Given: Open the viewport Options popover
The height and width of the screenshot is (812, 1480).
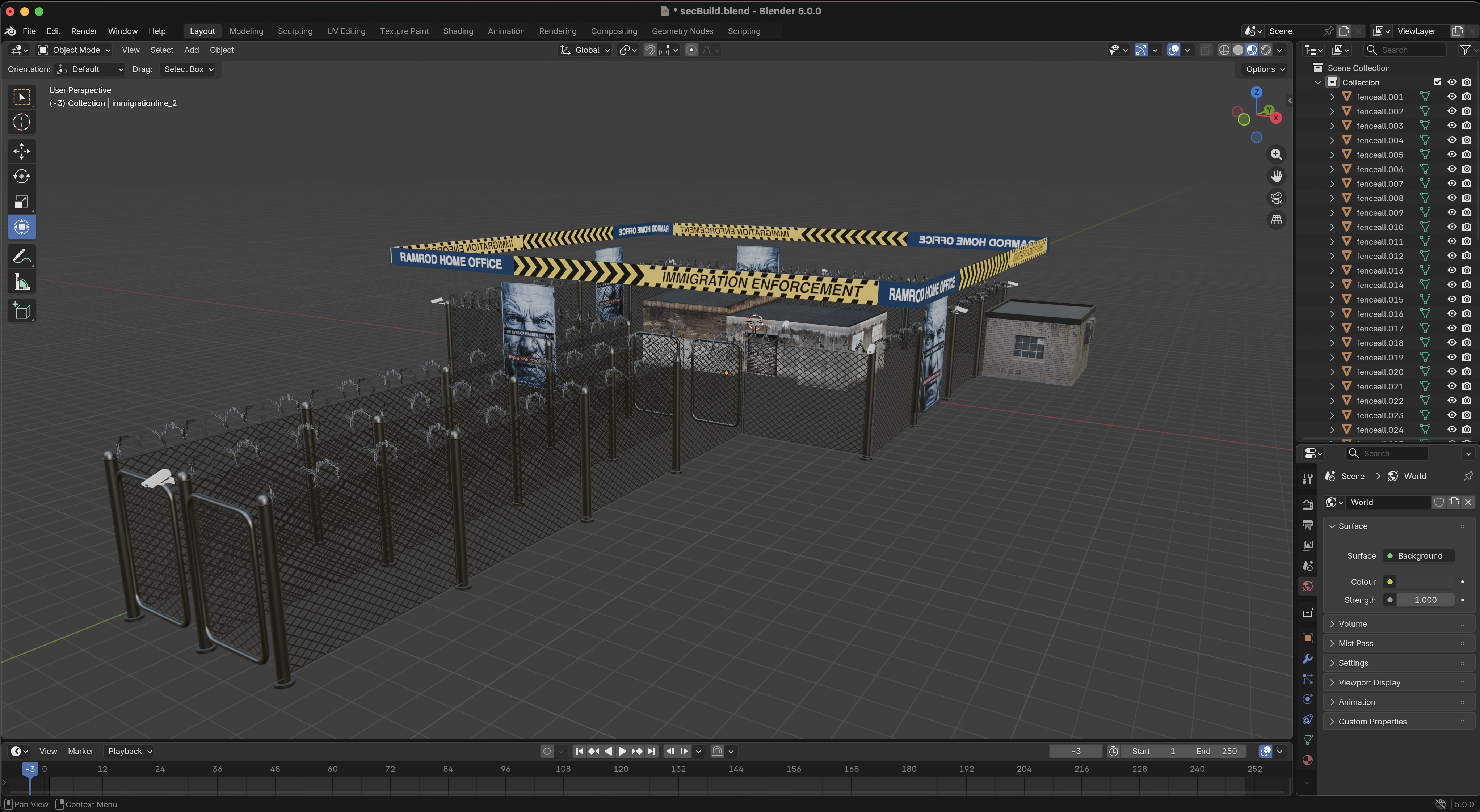Looking at the screenshot, I should click(1265, 69).
